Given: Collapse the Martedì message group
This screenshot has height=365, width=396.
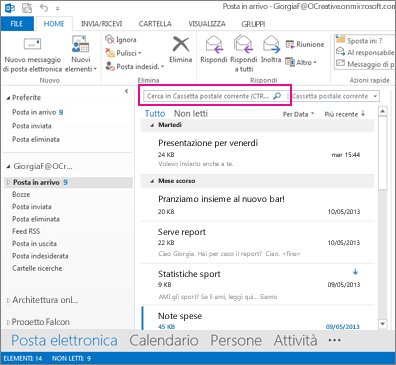Looking at the screenshot, I should pos(152,125).
